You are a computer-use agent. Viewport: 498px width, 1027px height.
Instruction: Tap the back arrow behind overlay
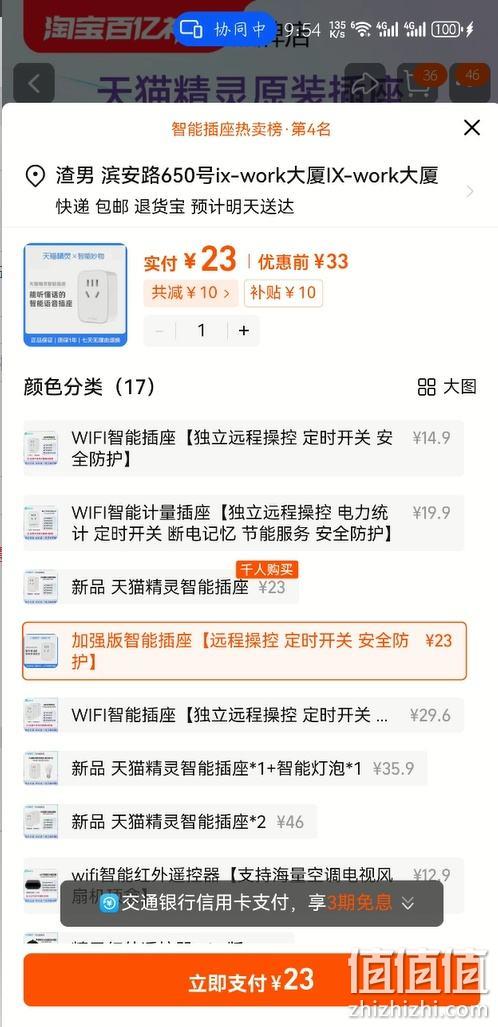coord(35,84)
